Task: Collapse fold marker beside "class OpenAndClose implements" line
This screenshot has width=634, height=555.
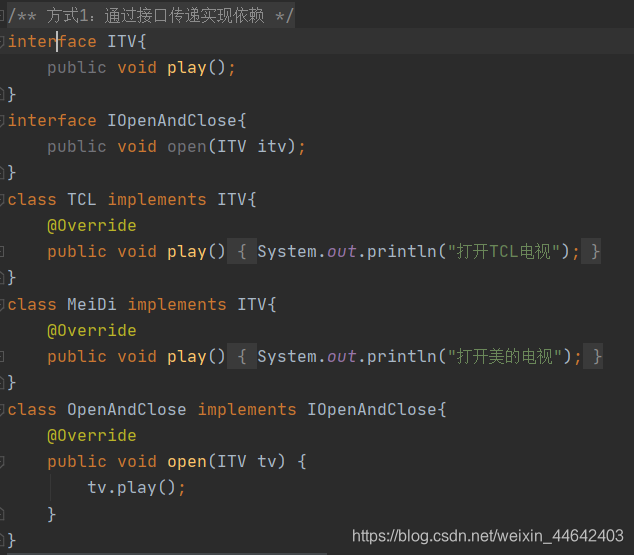Action: pos(2,409)
